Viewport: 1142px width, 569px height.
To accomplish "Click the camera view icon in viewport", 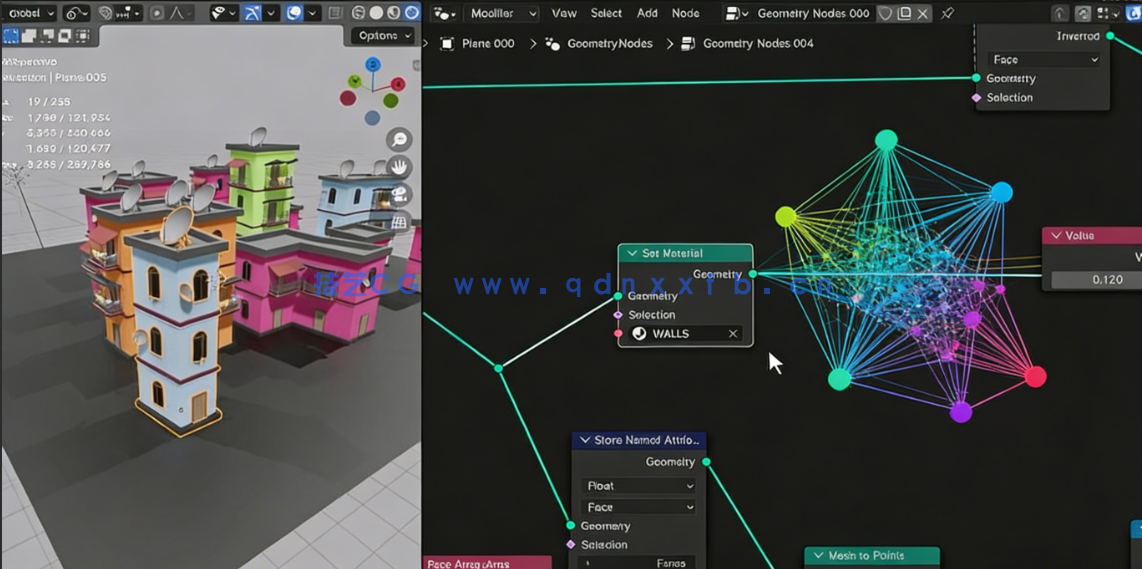I will click(x=400, y=195).
